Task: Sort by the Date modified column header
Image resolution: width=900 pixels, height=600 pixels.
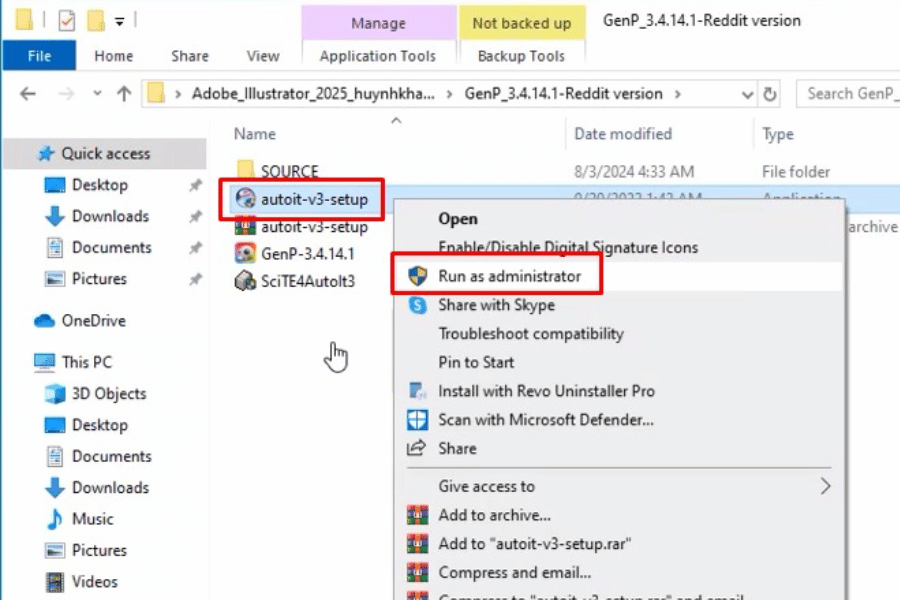Action: point(622,134)
